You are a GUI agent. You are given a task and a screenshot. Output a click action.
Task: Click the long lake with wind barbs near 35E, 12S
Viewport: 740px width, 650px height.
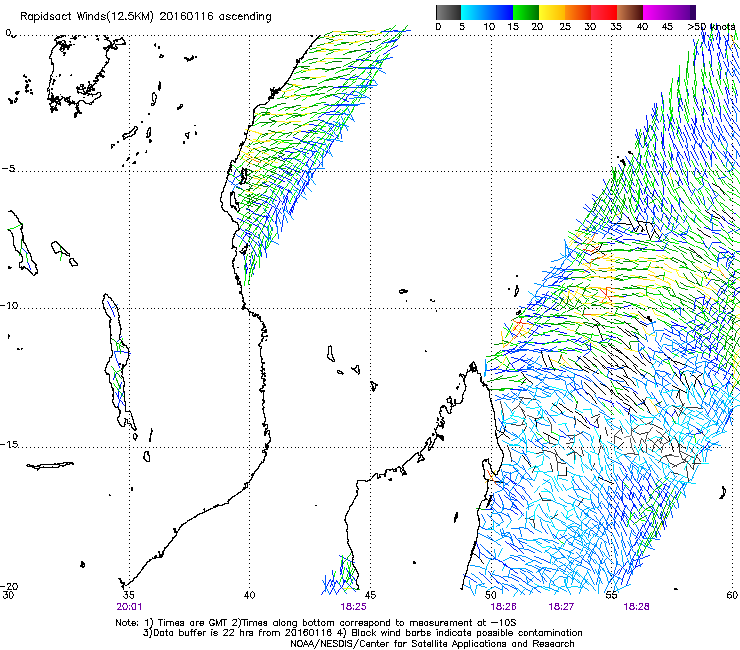point(118,363)
